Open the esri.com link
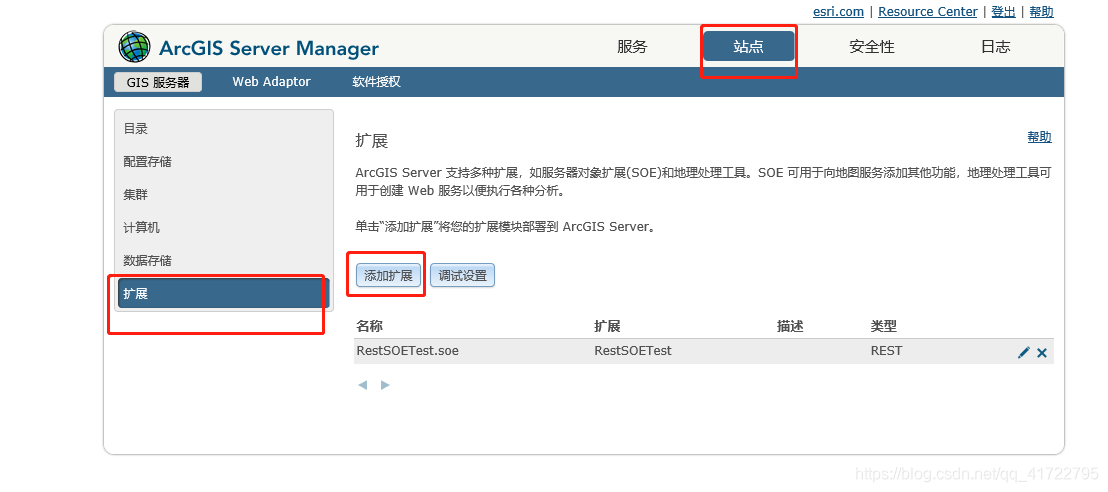1108x492 pixels. click(838, 11)
